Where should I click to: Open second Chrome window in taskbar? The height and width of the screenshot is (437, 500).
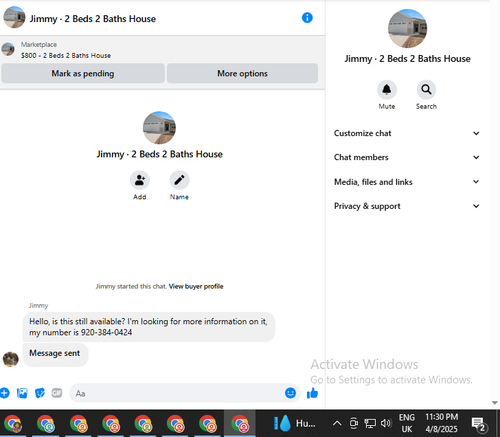coord(45,423)
